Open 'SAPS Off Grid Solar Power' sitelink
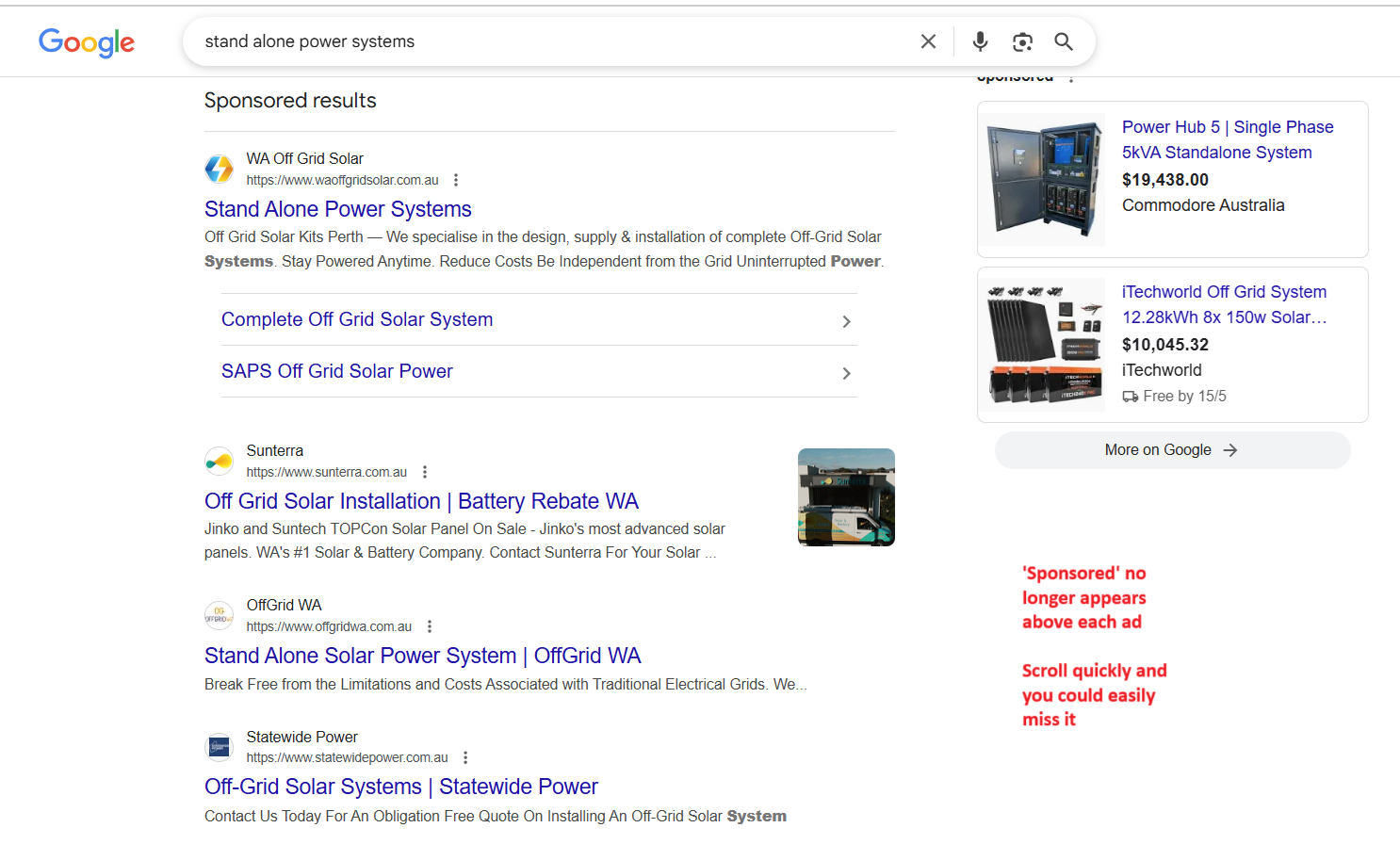The width and height of the screenshot is (1400, 844). coord(337,371)
